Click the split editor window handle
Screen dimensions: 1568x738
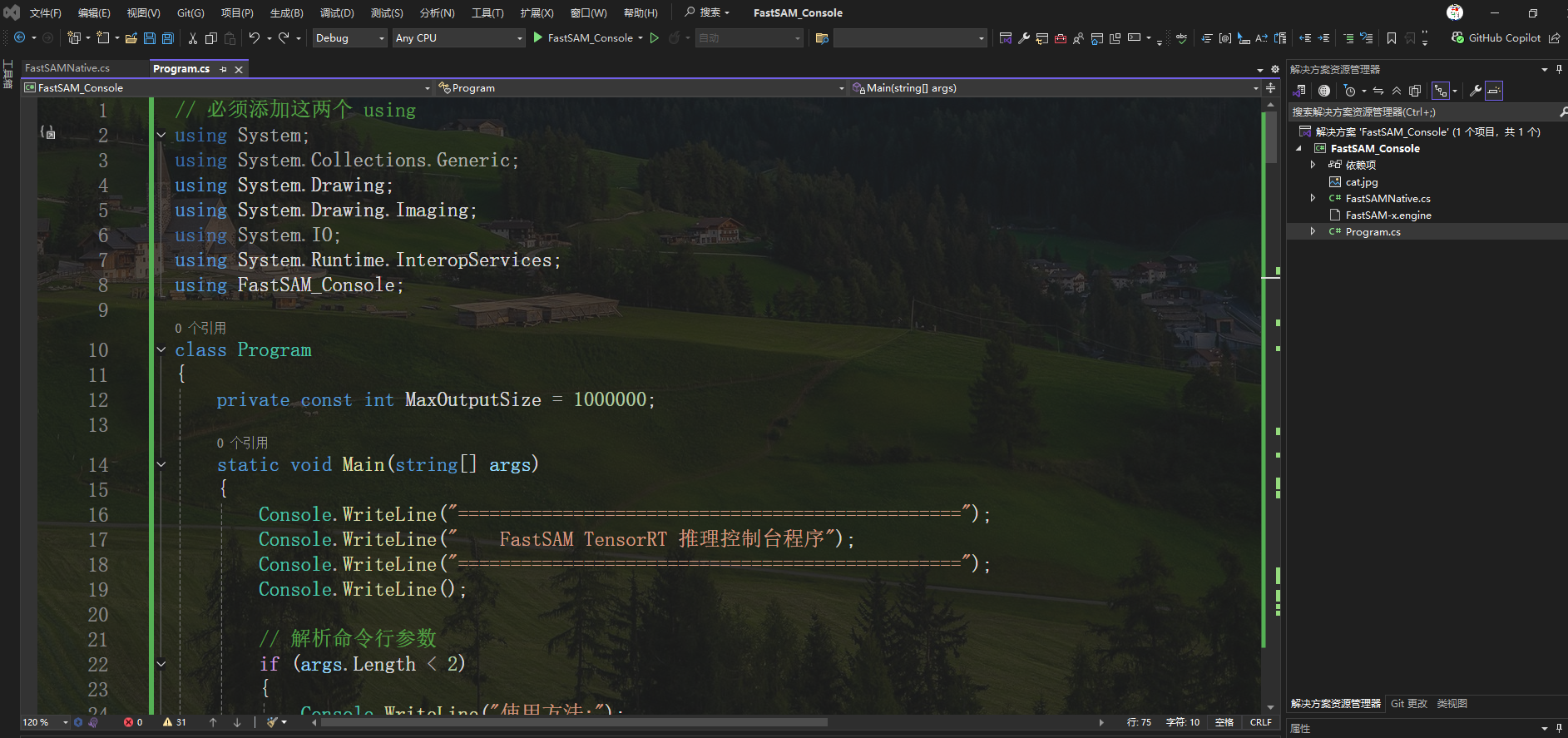(1270, 87)
